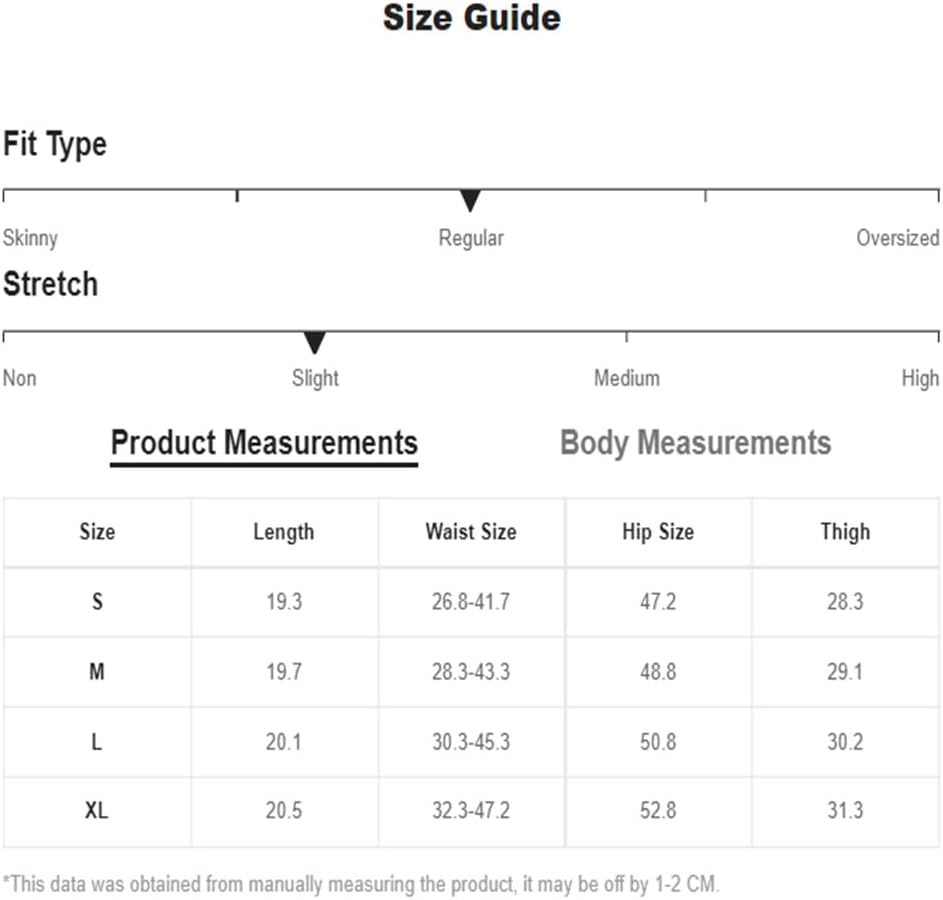Click the High stretch label

[x=920, y=378]
